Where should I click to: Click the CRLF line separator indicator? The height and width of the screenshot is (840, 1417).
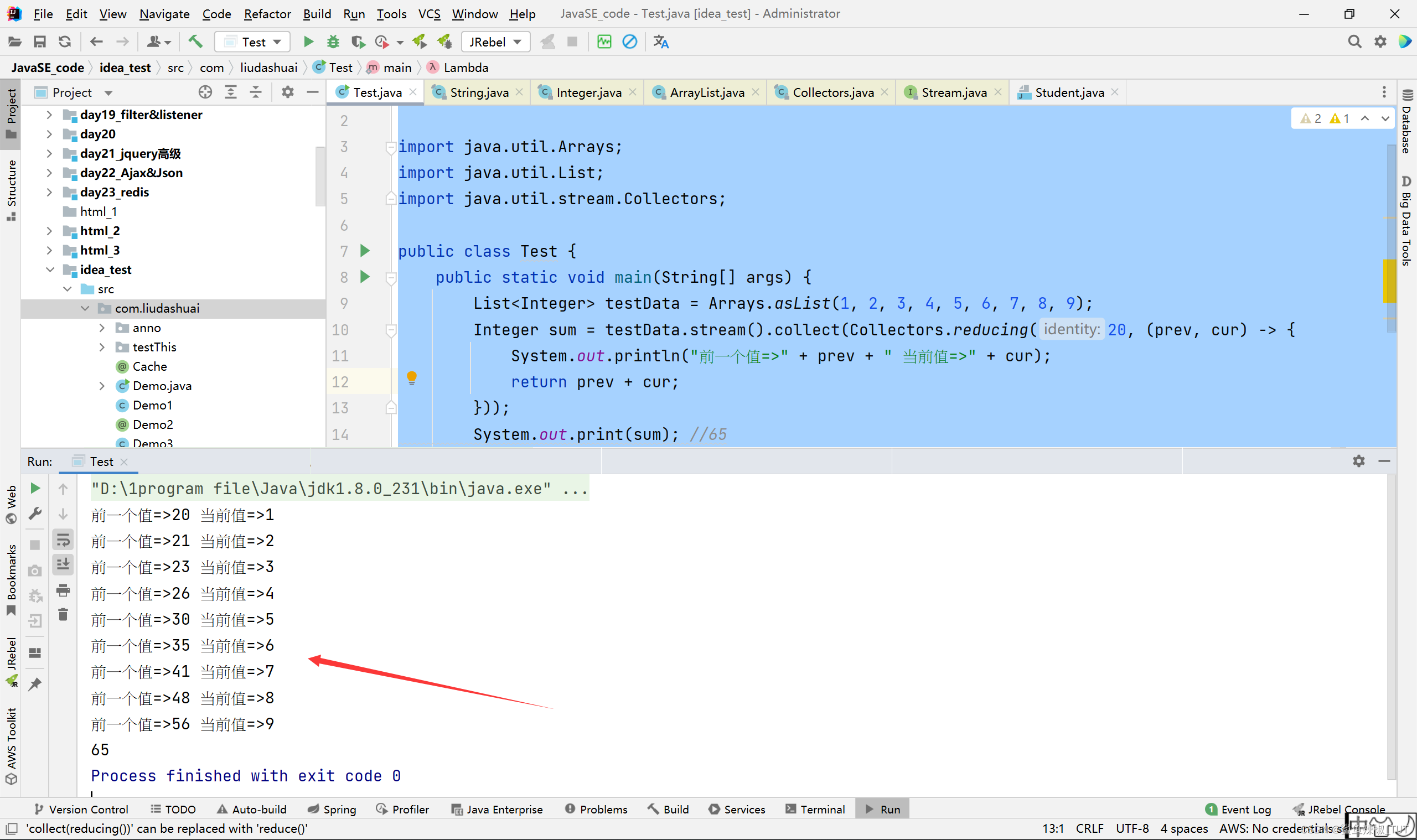1090,829
